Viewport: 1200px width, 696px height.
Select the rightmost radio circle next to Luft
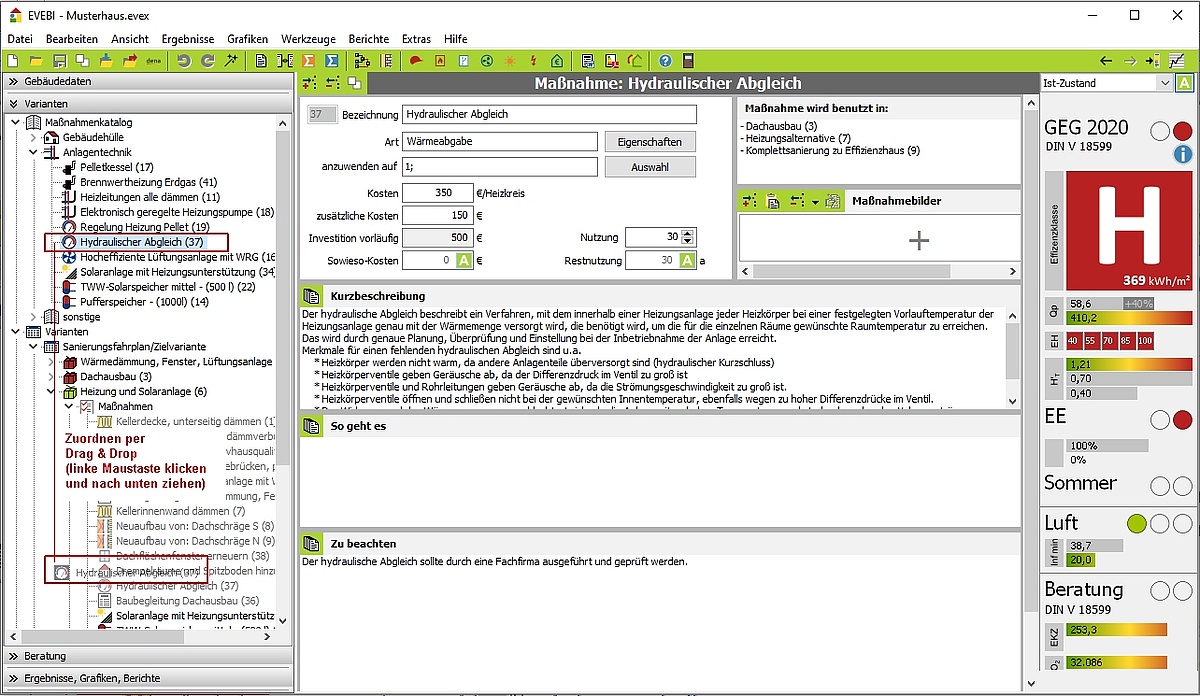(1182, 523)
